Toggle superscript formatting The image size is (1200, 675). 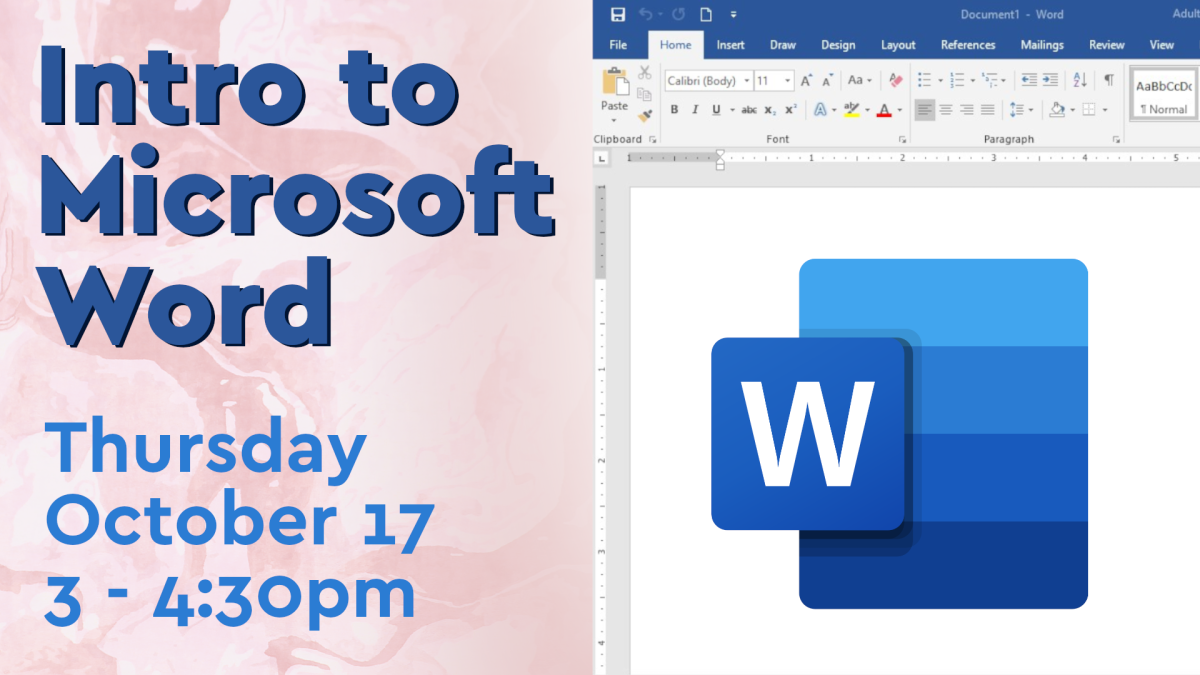(790, 108)
